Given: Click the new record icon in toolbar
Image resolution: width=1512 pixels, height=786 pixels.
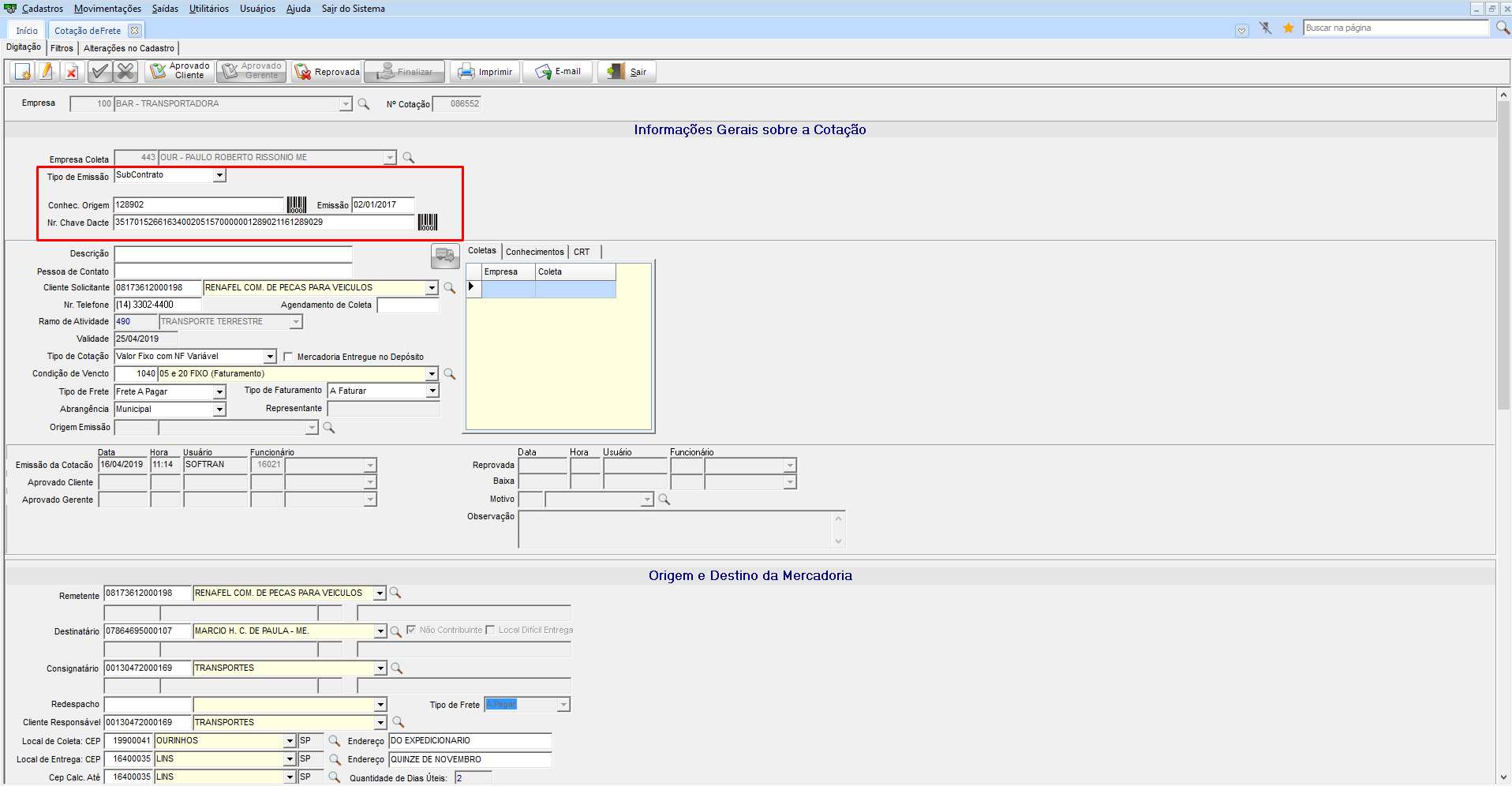Looking at the screenshot, I should pyautogui.click(x=23, y=72).
